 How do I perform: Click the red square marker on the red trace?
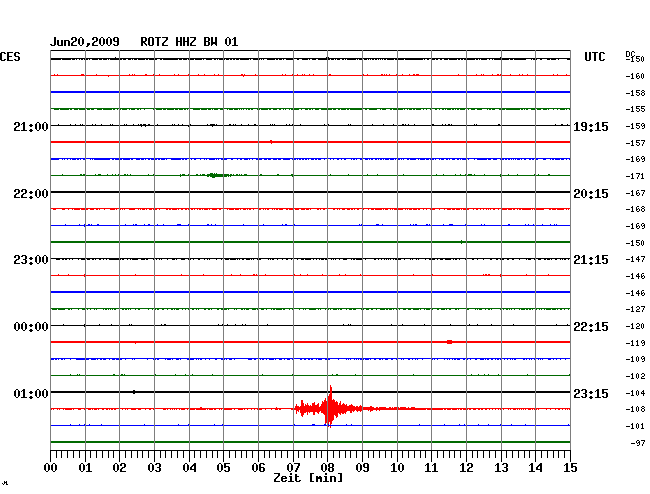click(449, 342)
